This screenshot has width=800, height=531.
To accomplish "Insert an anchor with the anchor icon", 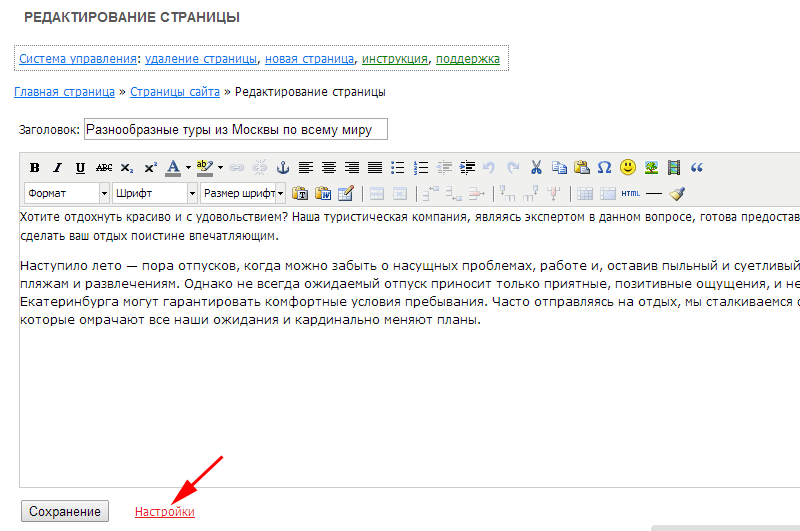I will click(x=282, y=168).
